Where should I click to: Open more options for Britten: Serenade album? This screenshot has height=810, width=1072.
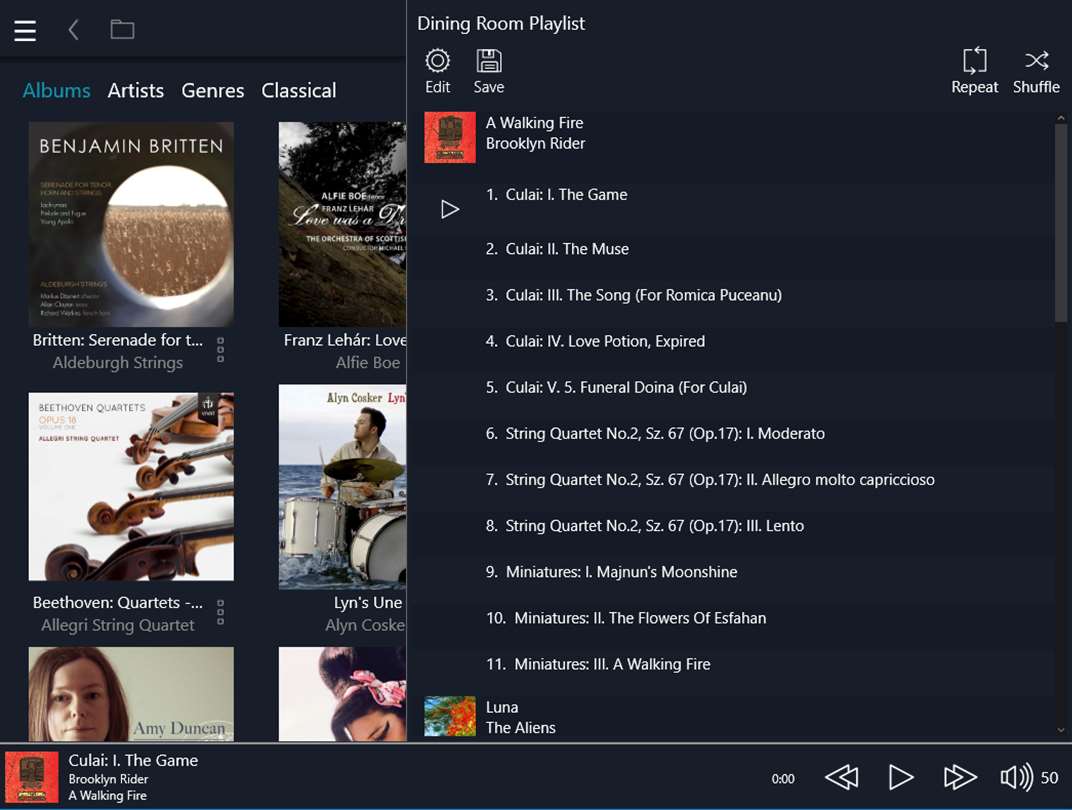[220, 349]
